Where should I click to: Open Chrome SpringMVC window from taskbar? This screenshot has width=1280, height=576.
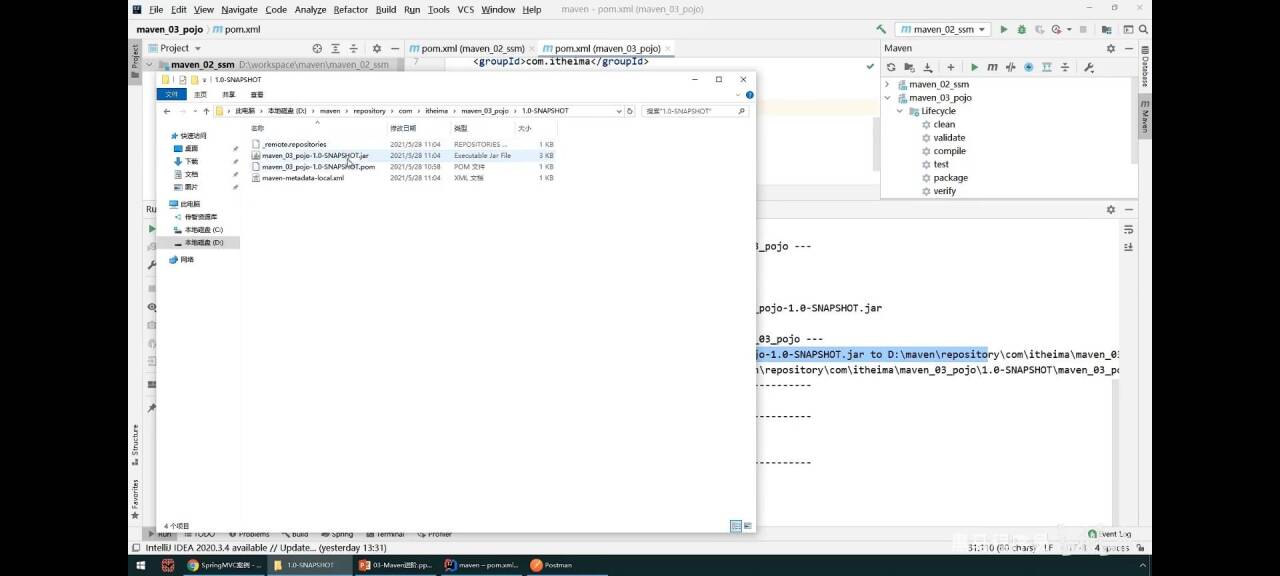tap(224, 565)
